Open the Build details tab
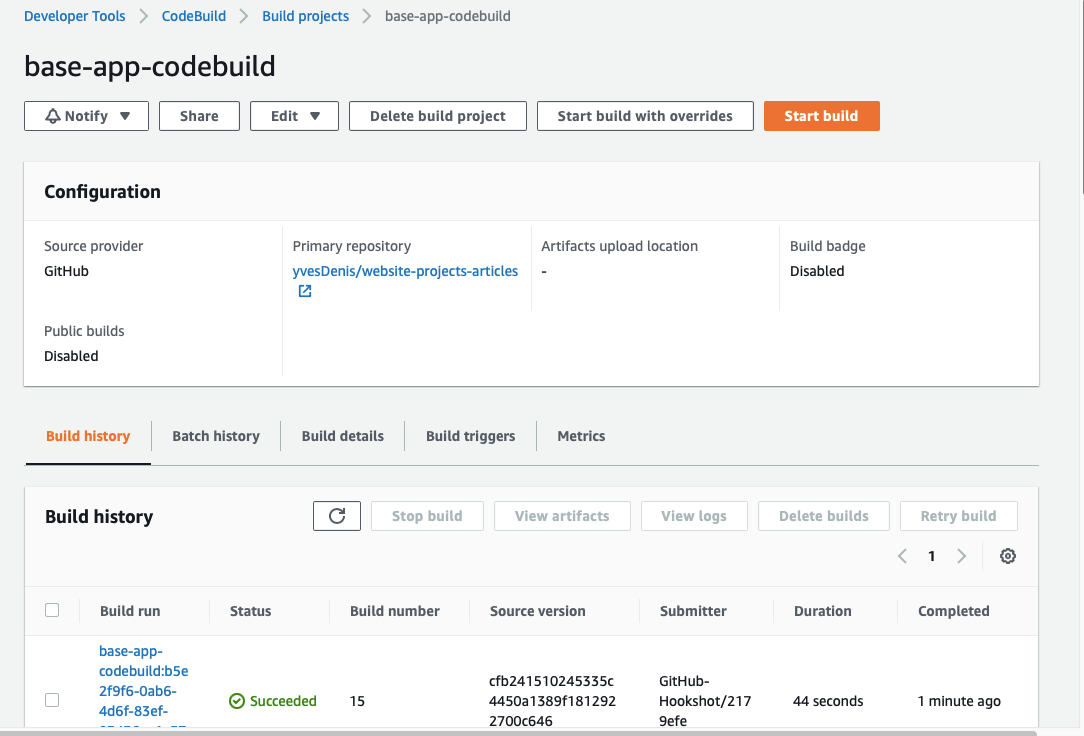The height and width of the screenshot is (736, 1084). pyautogui.click(x=343, y=436)
